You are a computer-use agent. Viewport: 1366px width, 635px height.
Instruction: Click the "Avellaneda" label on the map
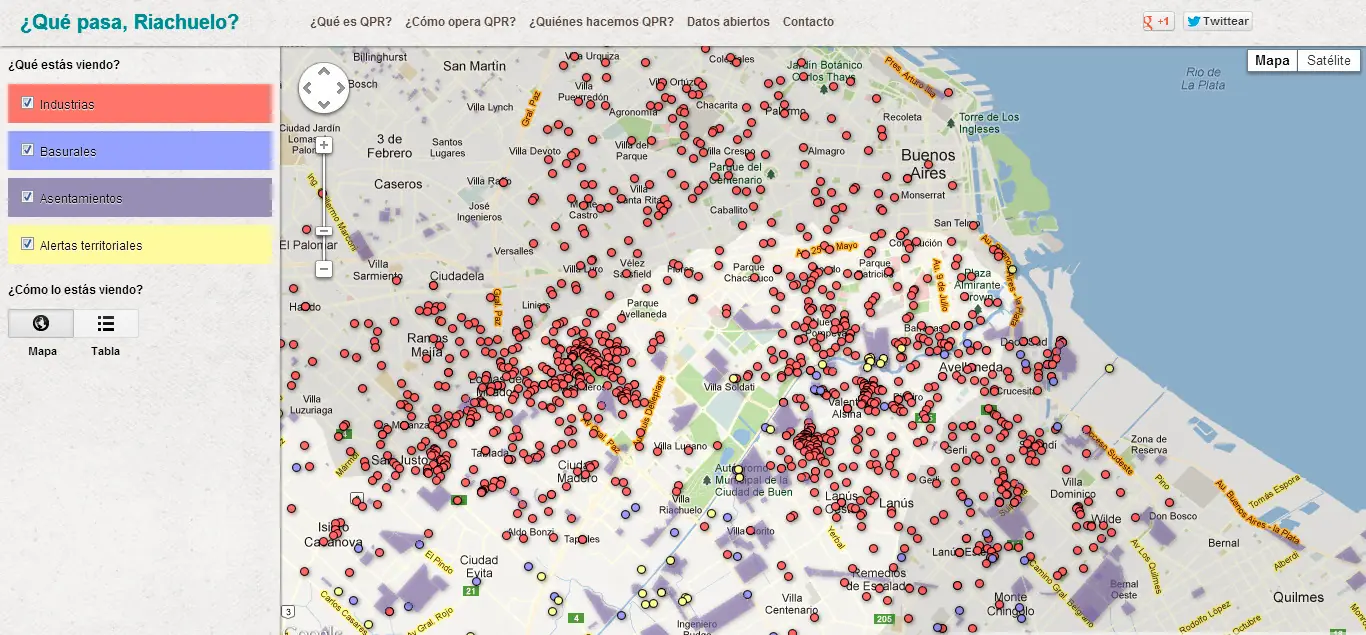[x=970, y=367]
